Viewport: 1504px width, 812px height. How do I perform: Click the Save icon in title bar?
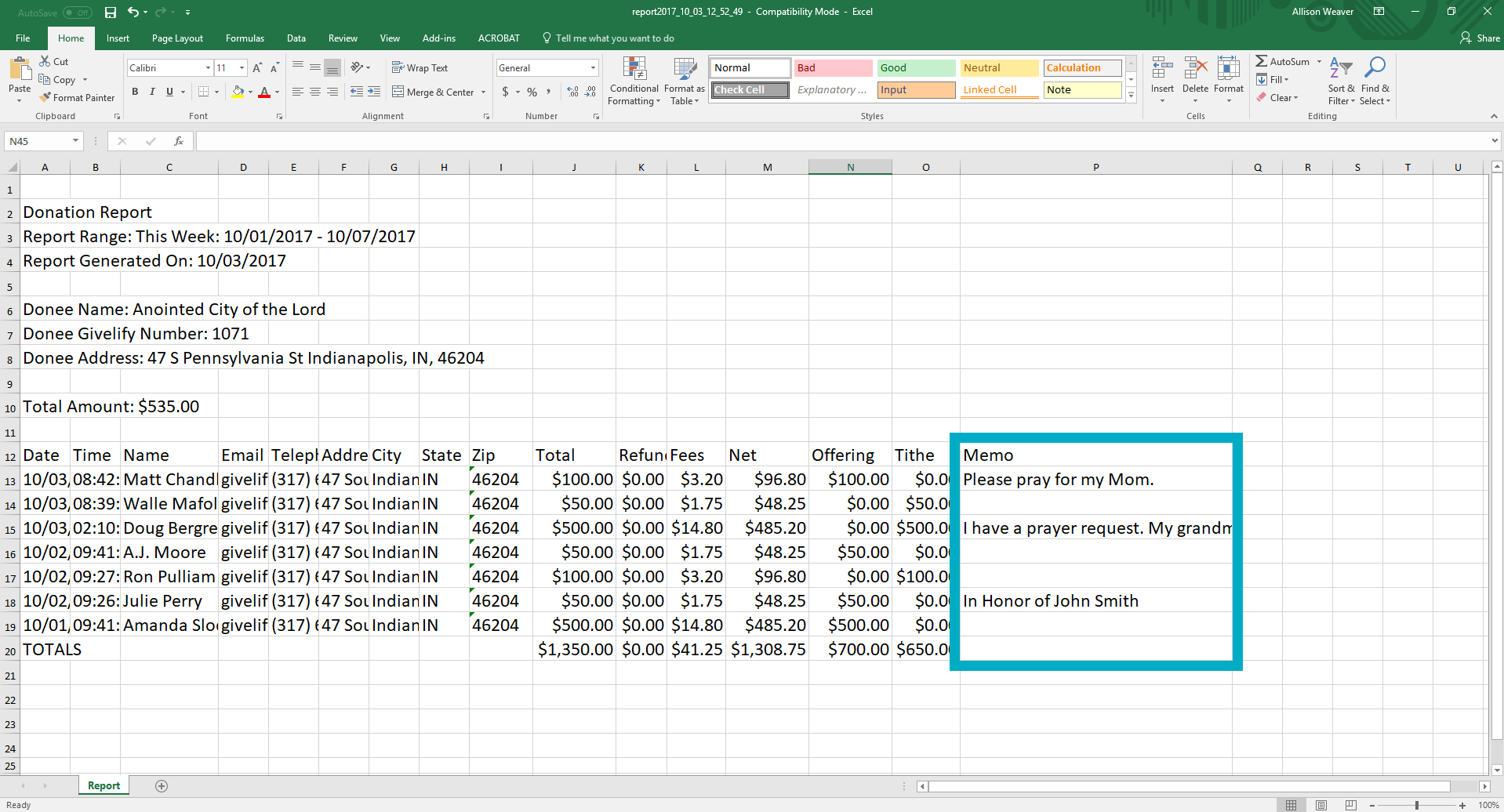tap(111, 13)
